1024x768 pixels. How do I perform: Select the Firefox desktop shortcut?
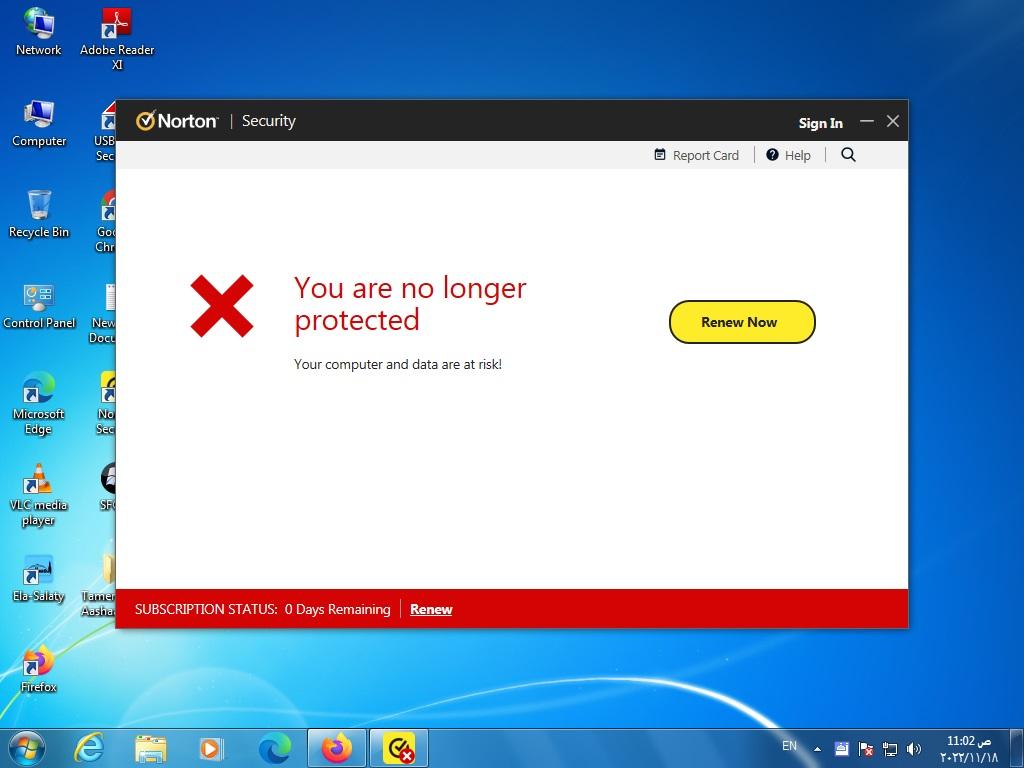39,669
